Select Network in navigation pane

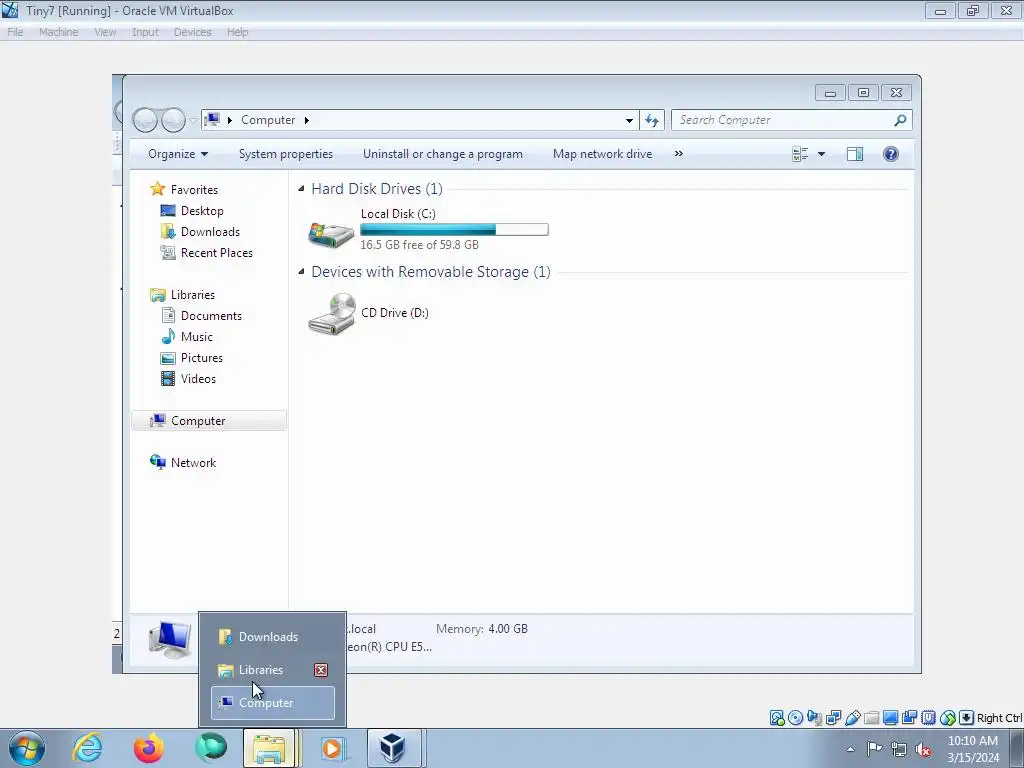[x=193, y=462]
